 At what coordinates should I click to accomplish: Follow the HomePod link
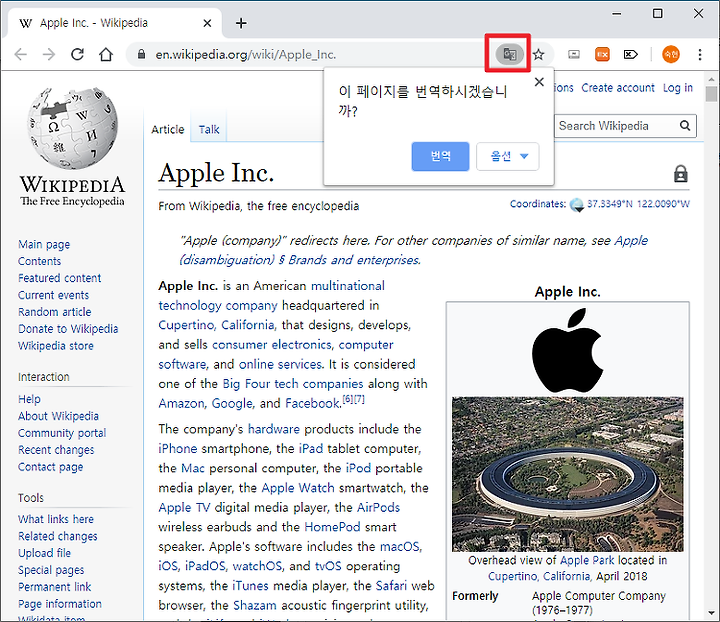point(332,527)
